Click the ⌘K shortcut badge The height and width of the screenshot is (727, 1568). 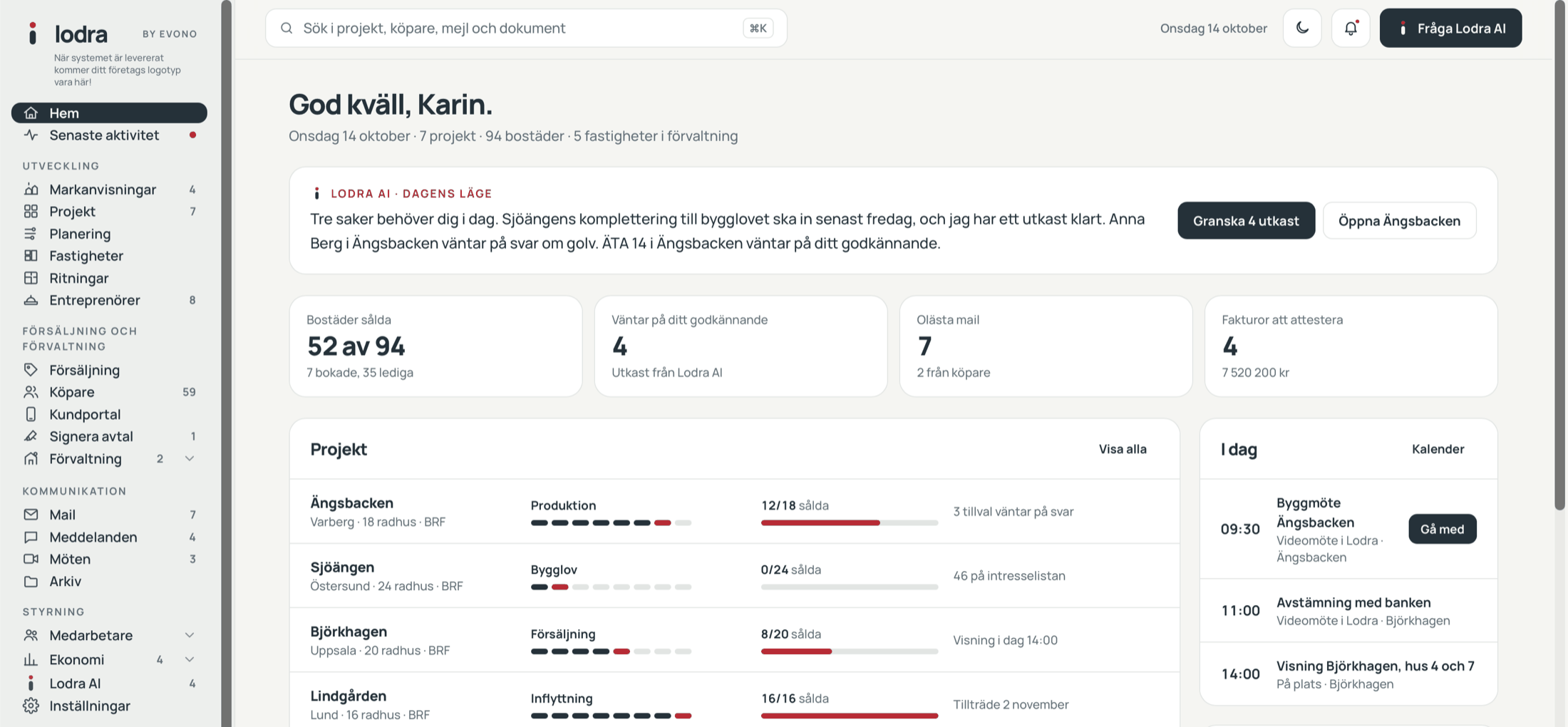758,28
